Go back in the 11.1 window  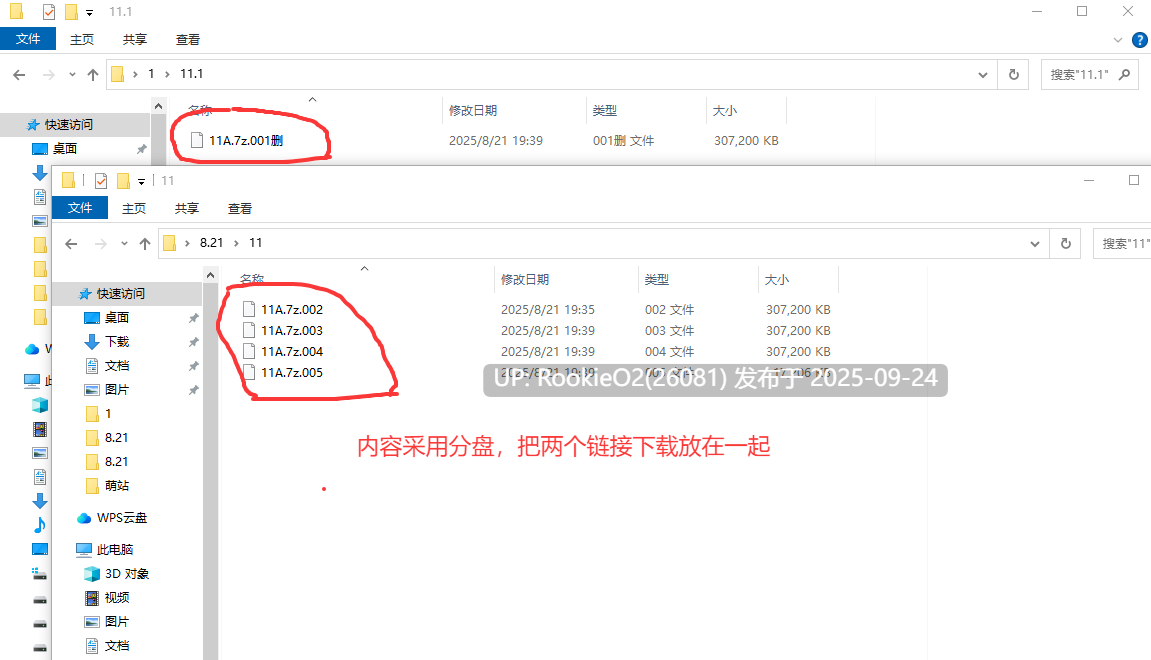click(19, 74)
